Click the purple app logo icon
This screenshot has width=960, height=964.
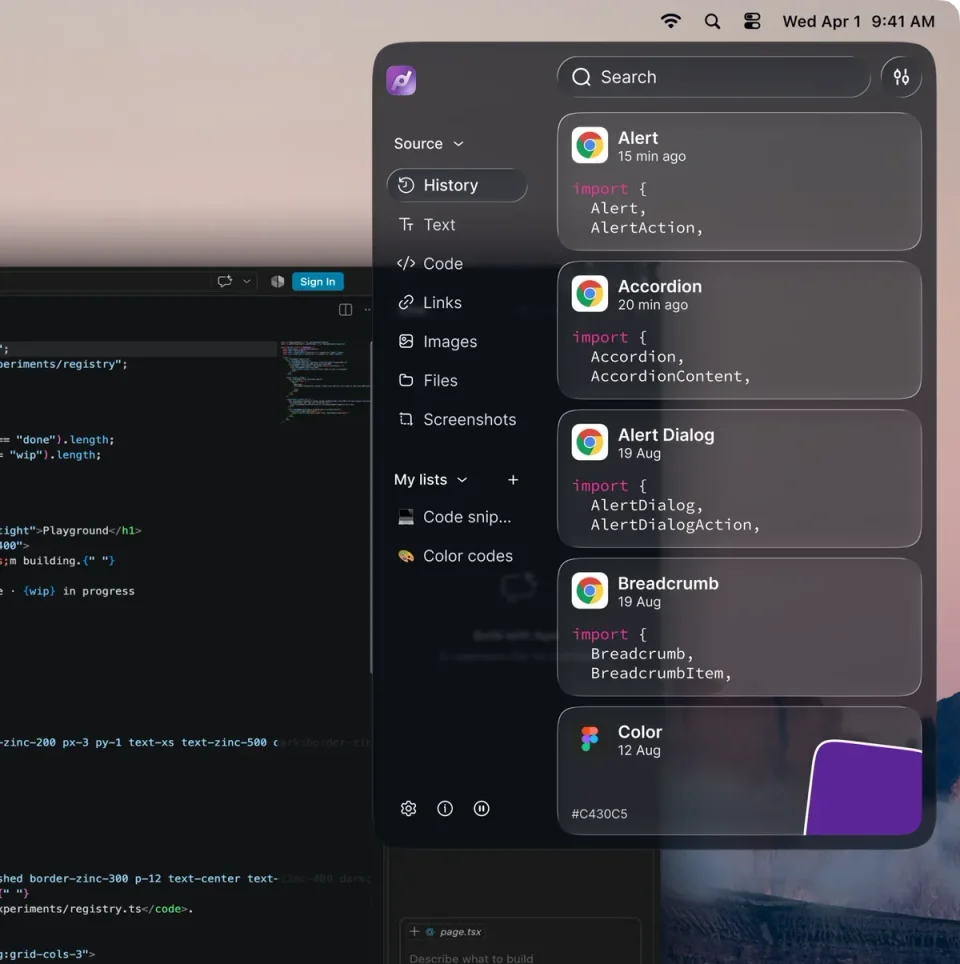click(x=401, y=80)
